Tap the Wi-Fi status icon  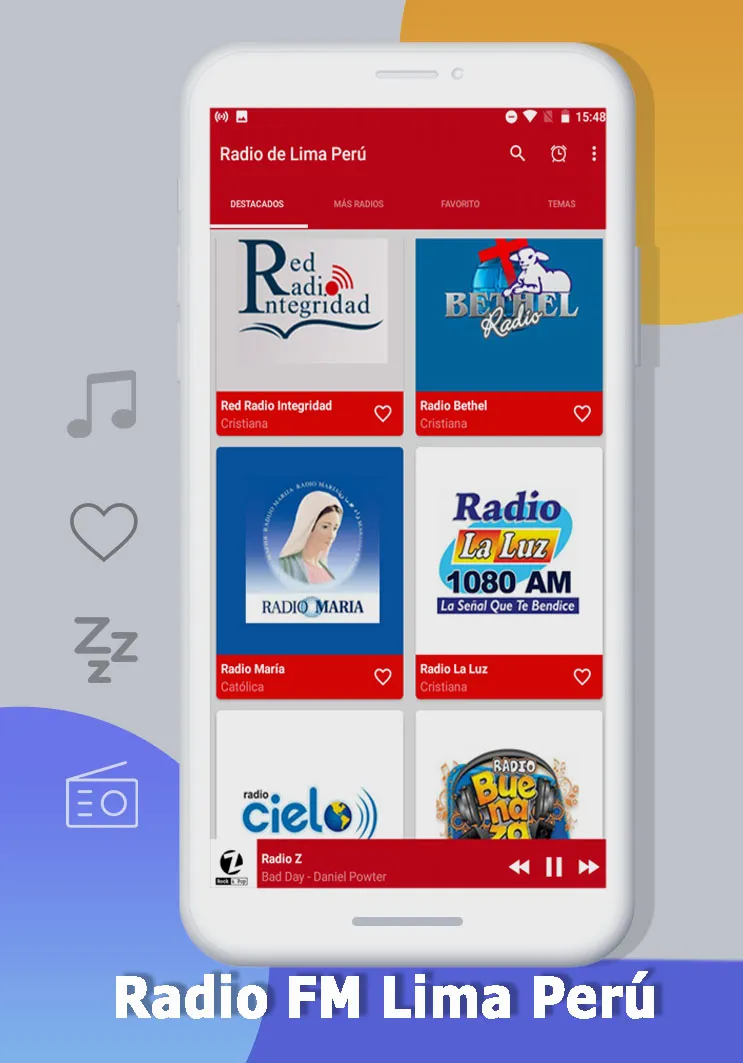(x=530, y=117)
